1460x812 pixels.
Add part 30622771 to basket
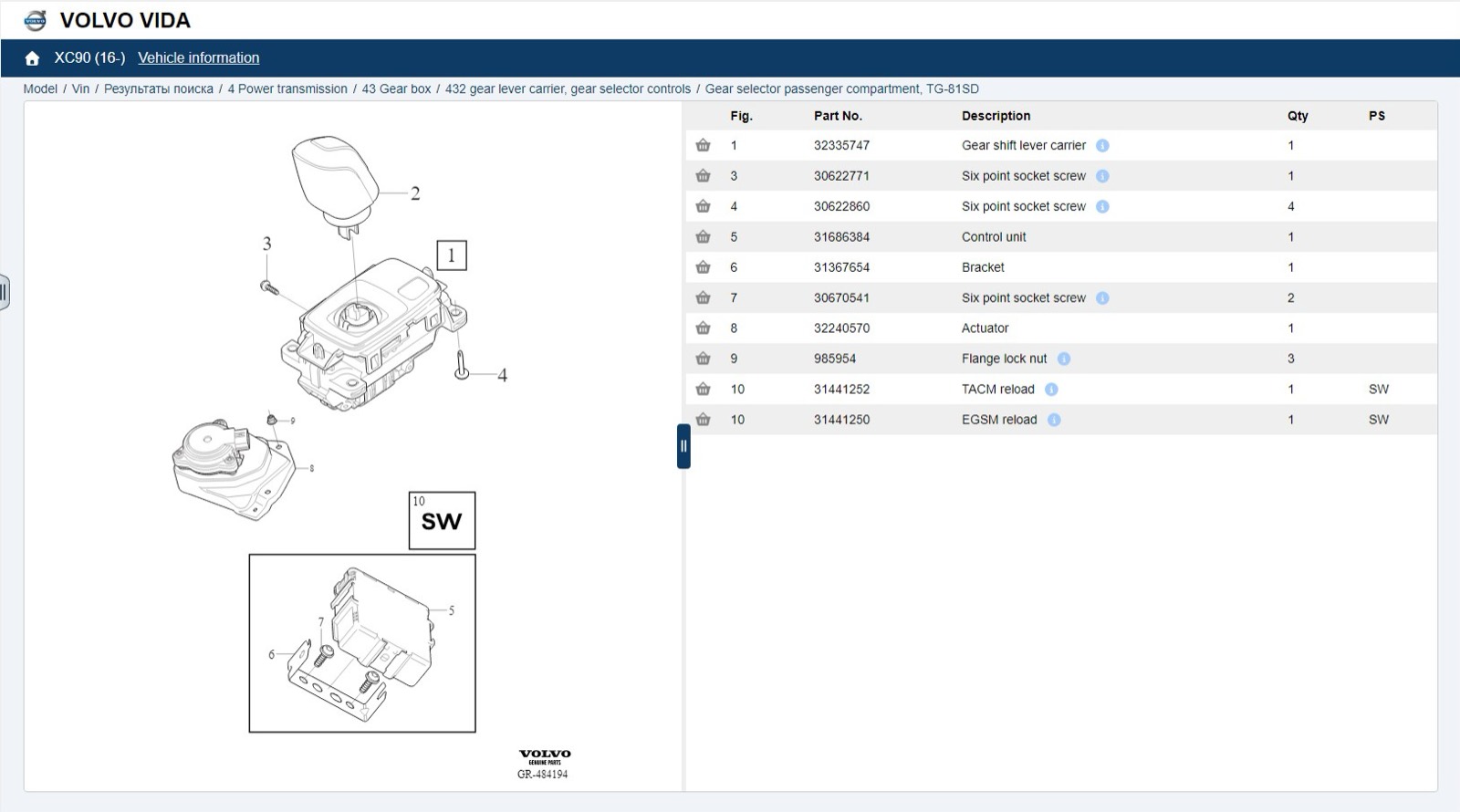click(x=703, y=176)
